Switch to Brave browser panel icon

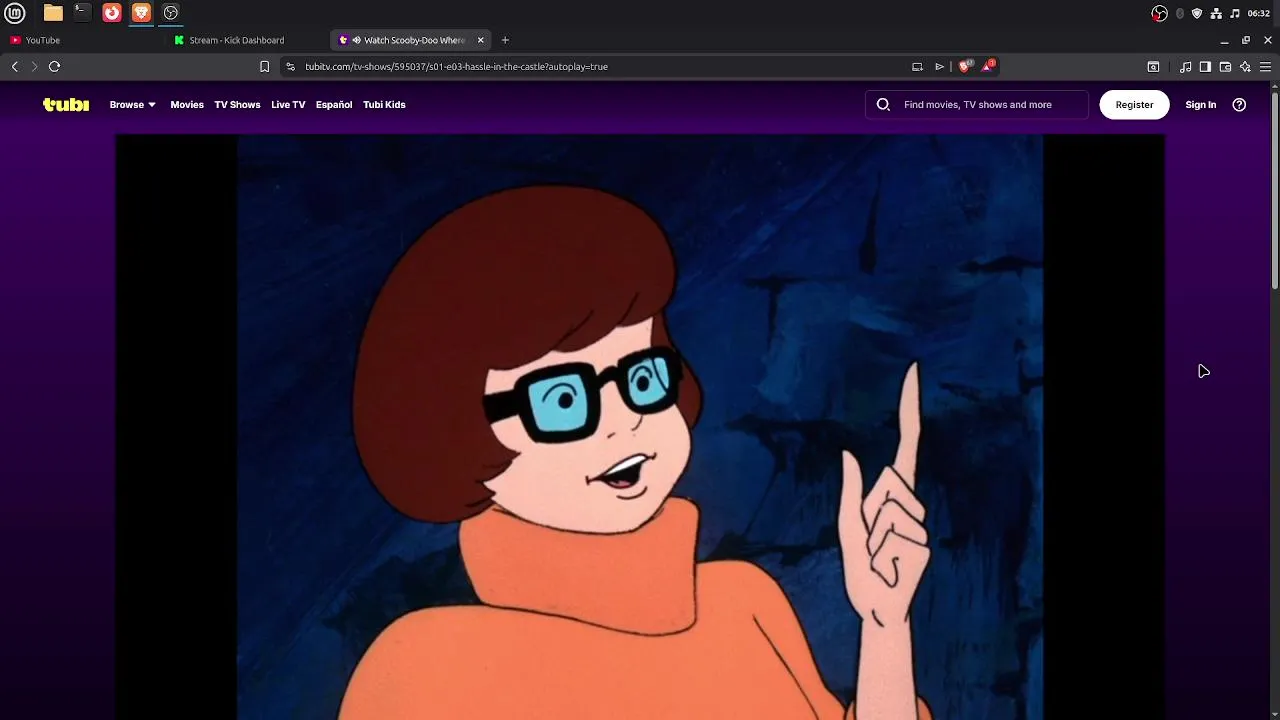pos(141,13)
